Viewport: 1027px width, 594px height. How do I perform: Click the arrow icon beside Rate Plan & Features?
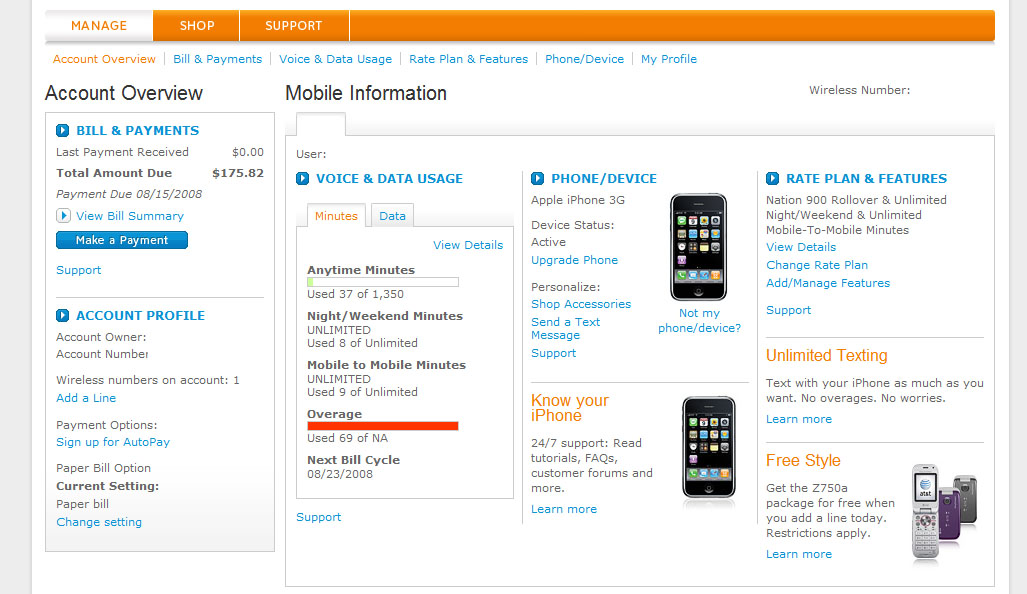(772, 178)
